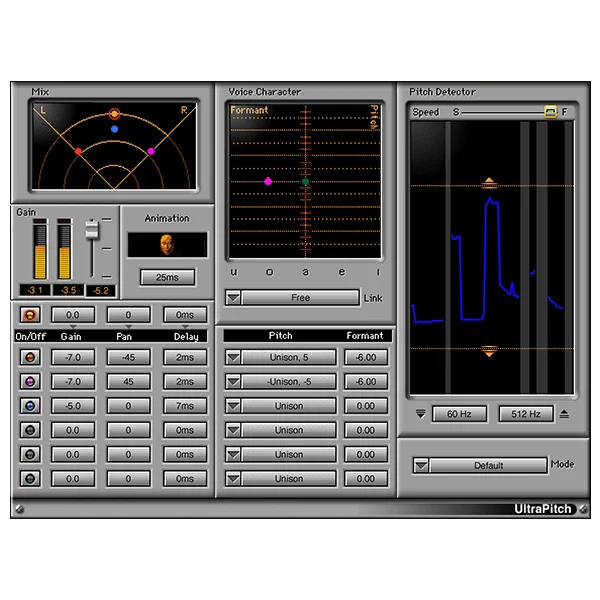
Task: Toggle the magenta voice with pan 45
Action: point(30,382)
